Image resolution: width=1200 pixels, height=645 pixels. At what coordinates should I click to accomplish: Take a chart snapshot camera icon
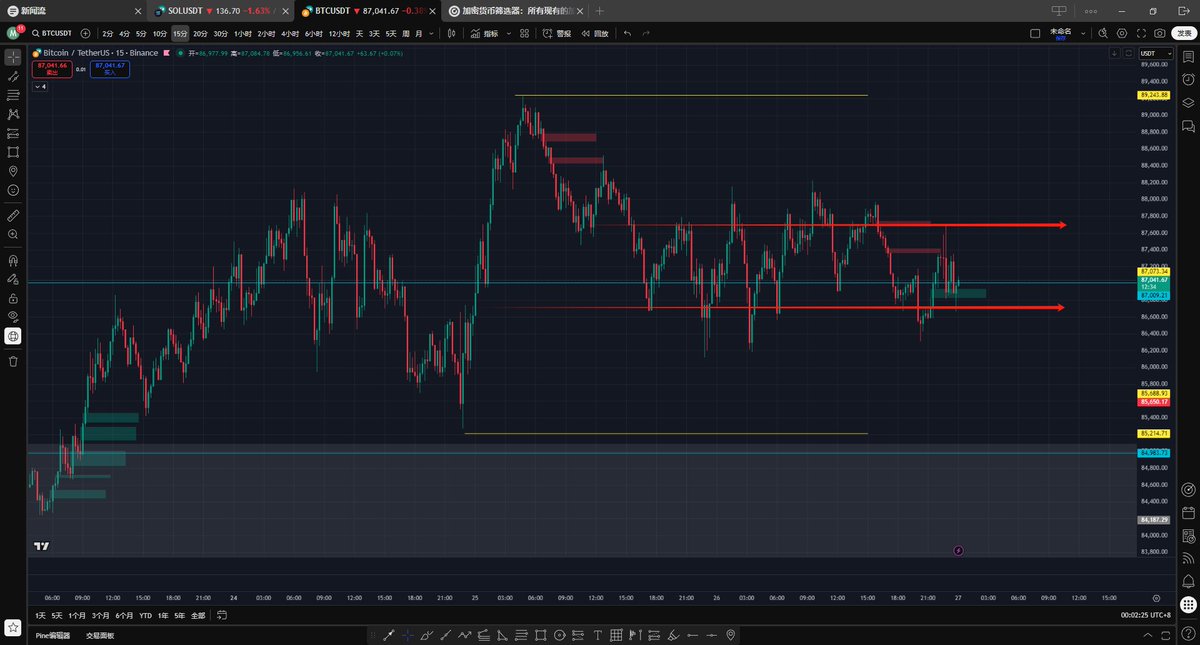1159,33
